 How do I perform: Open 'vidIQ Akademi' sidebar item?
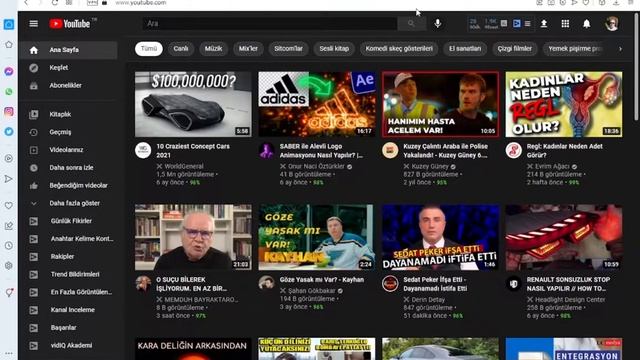click(x=69, y=346)
